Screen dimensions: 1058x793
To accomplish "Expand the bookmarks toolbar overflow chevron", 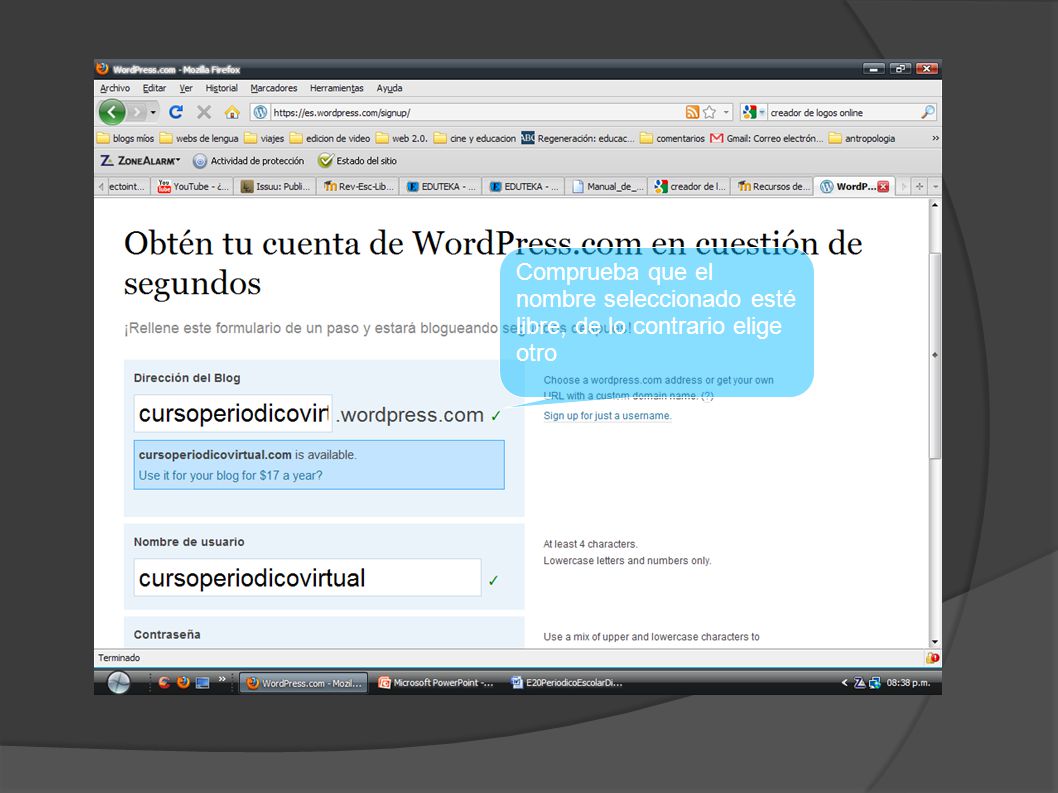I will (x=935, y=138).
